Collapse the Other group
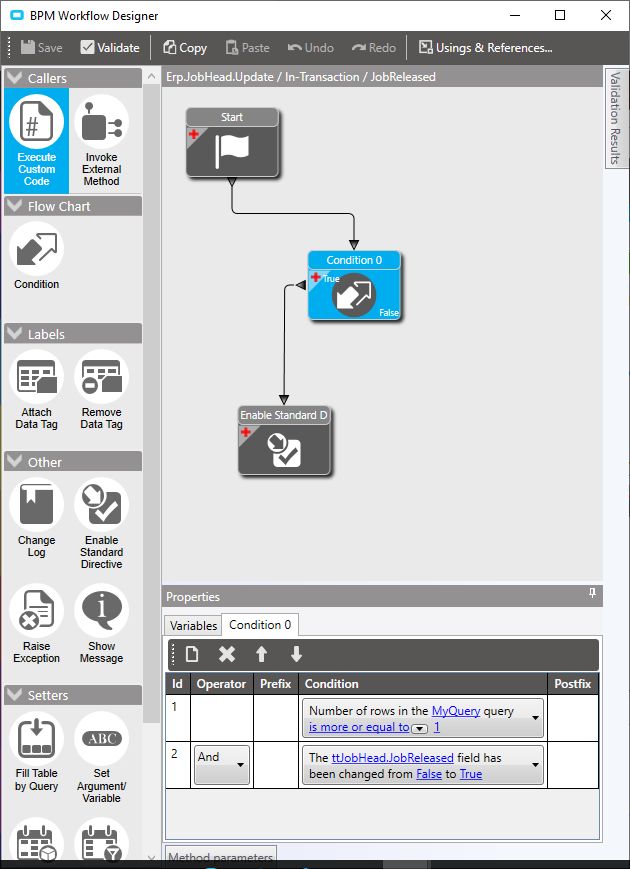Viewport: 630px width, 869px height. (x=15, y=462)
